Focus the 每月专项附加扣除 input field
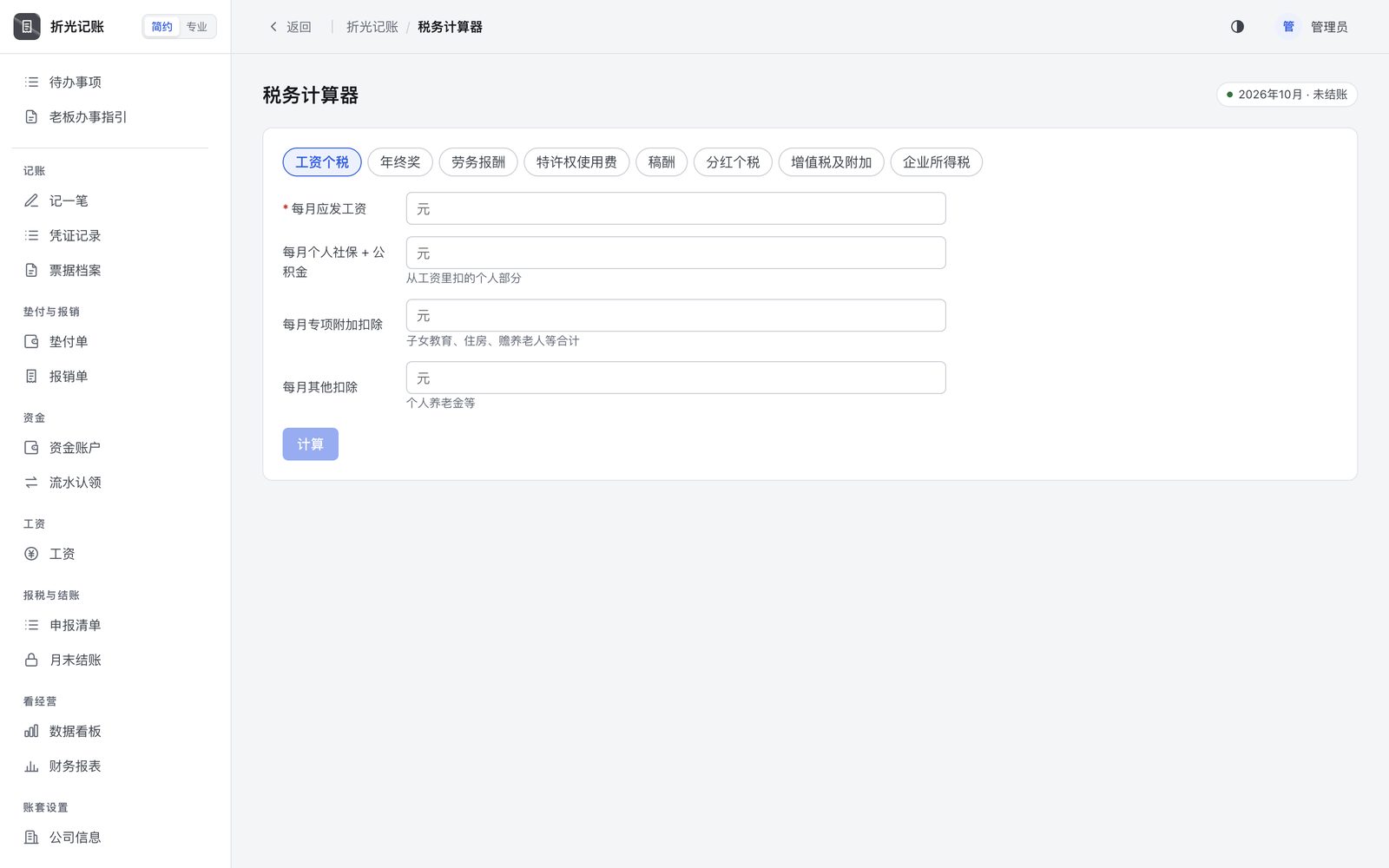 click(675, 315)
